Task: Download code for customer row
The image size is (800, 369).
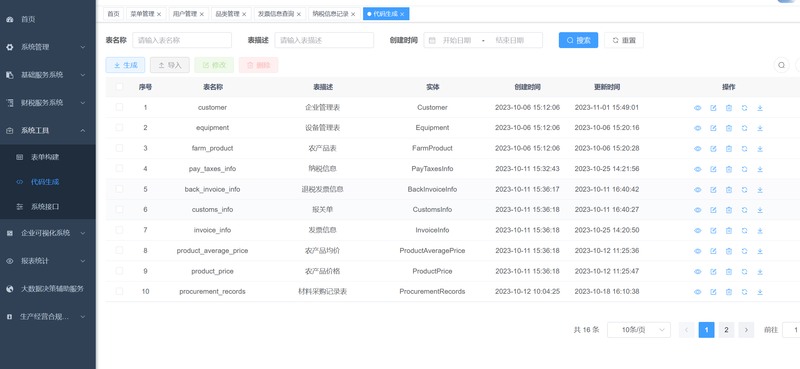Action: coord(760,108)
